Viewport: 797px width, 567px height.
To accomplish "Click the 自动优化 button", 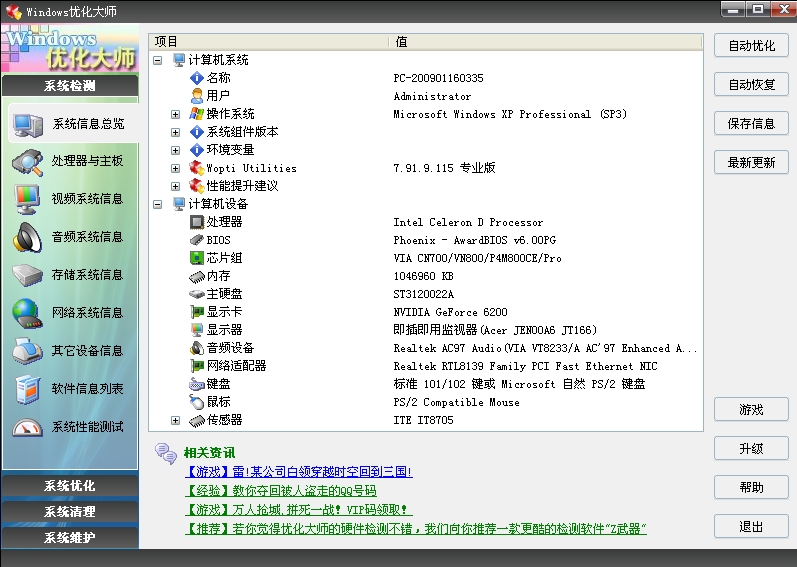I will pos(751,46).
